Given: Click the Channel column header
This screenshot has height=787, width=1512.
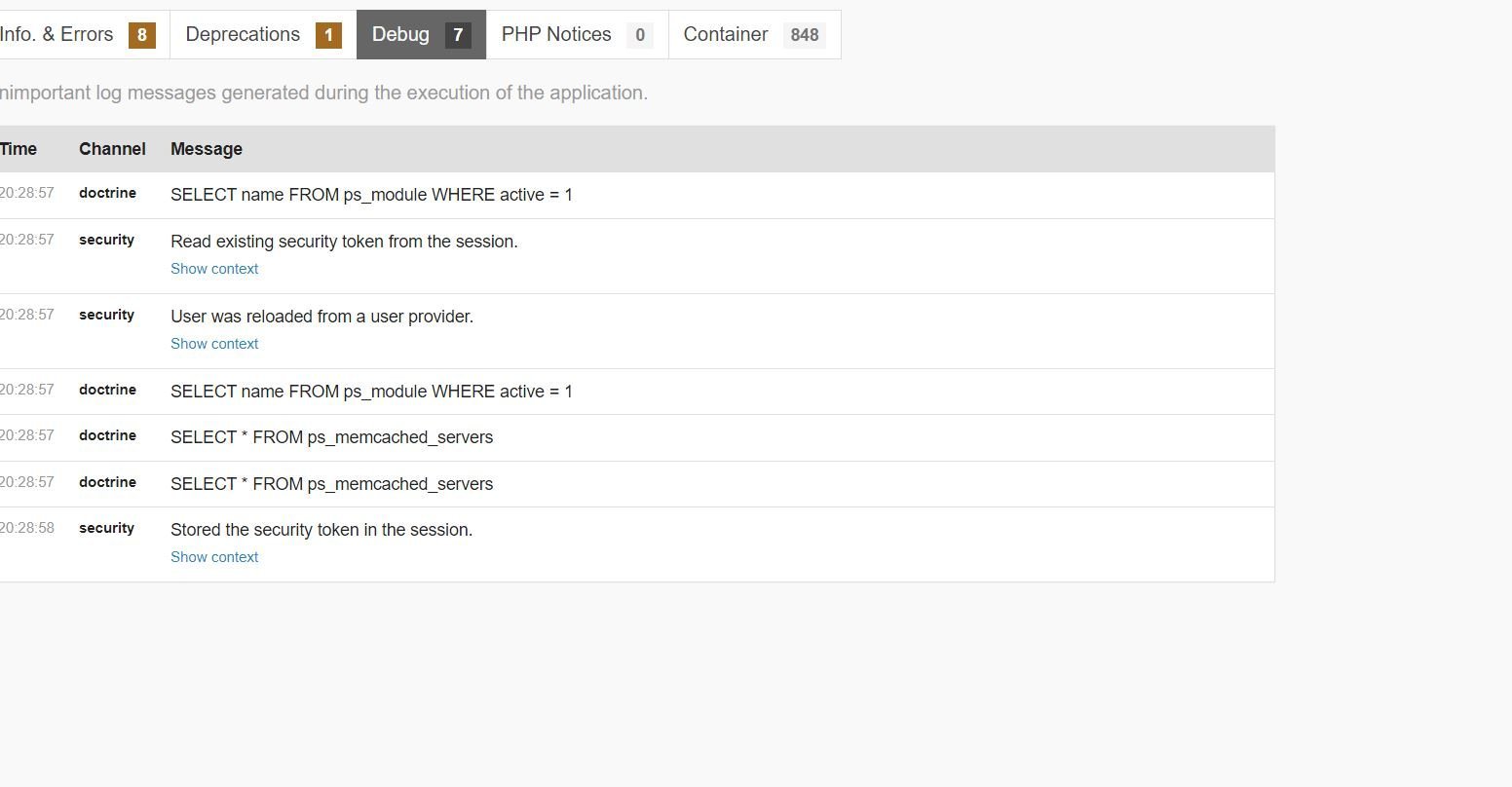Looking at the screenshot, I should tap(112, 149).
